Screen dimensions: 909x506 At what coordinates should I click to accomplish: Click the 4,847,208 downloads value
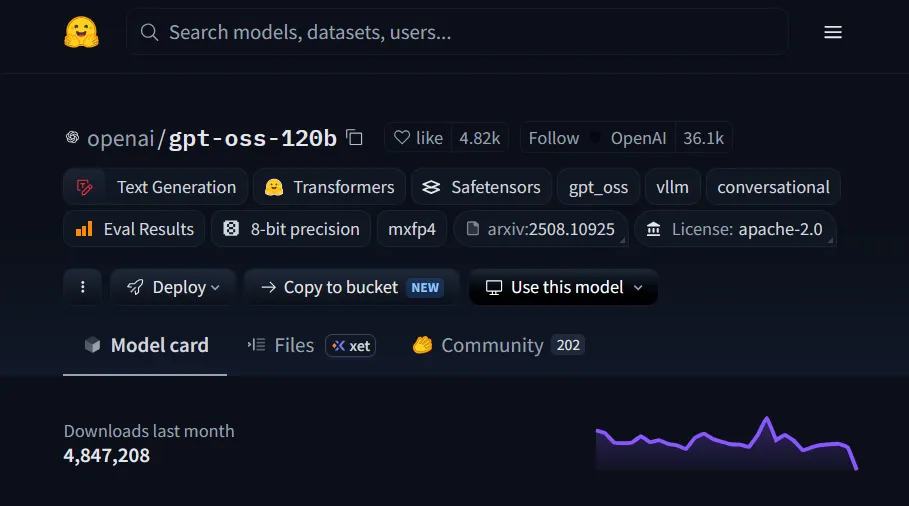107,456
